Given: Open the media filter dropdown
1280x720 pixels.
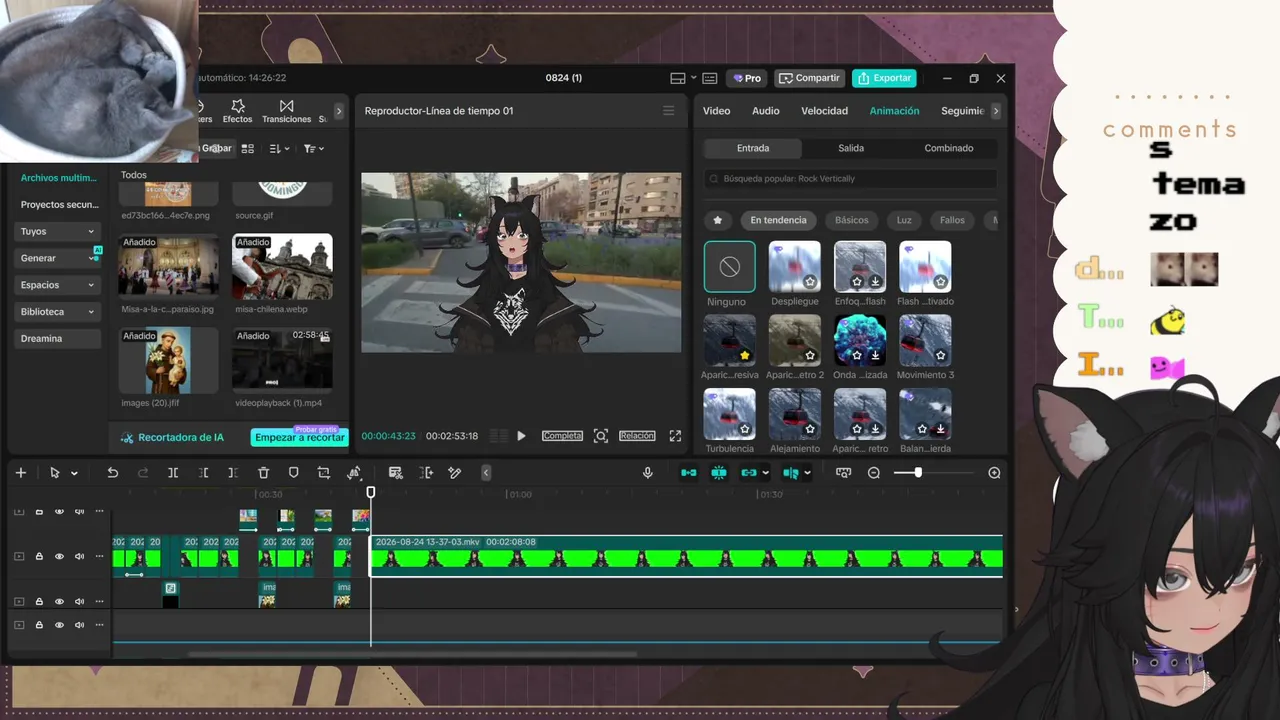Looking at the screenshot, I should coord(314,149).
